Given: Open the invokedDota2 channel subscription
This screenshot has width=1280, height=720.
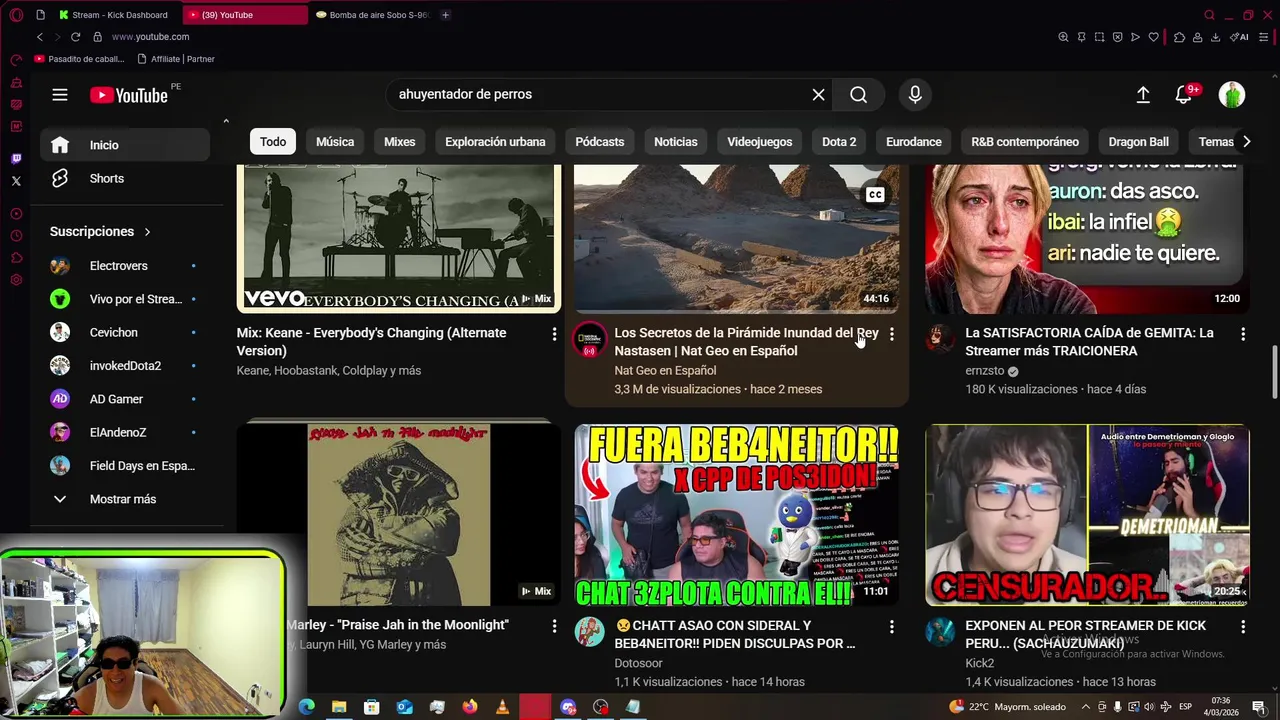Looking at the screenshot, I should 125,366.
